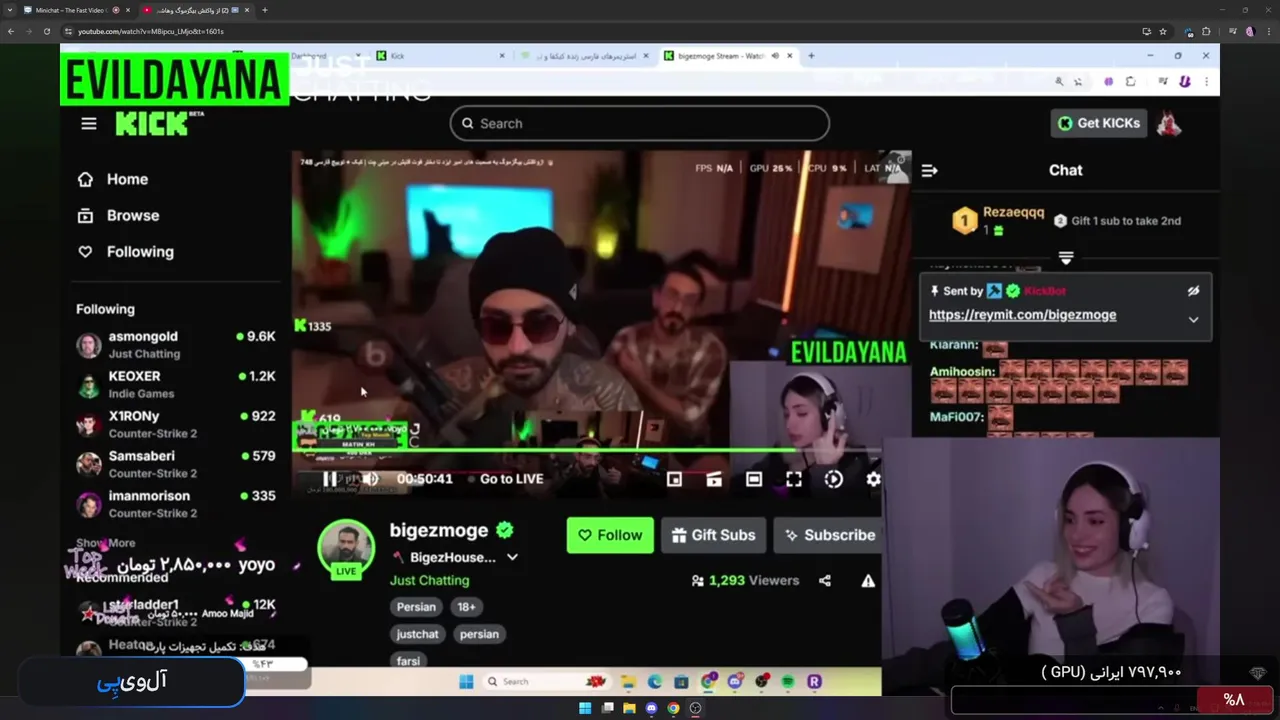Switch to the Kick browser tab
The height and width of the screenshot is (720, 1280).
(440, 56)
